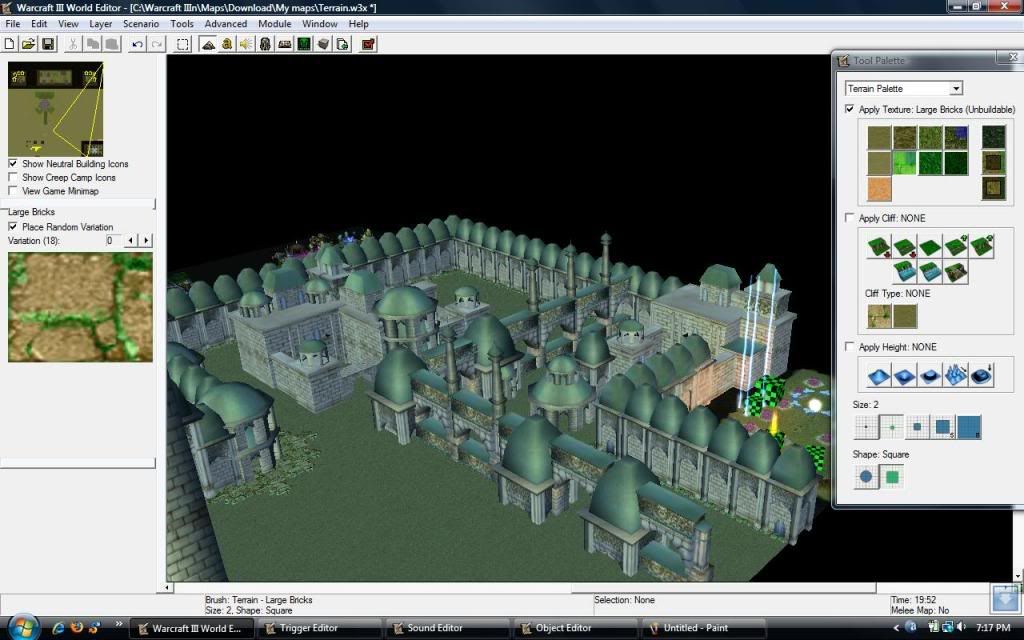The image size is (1024, 640).
Task: Select the ramp cliff tool
Action: (956, 271)
